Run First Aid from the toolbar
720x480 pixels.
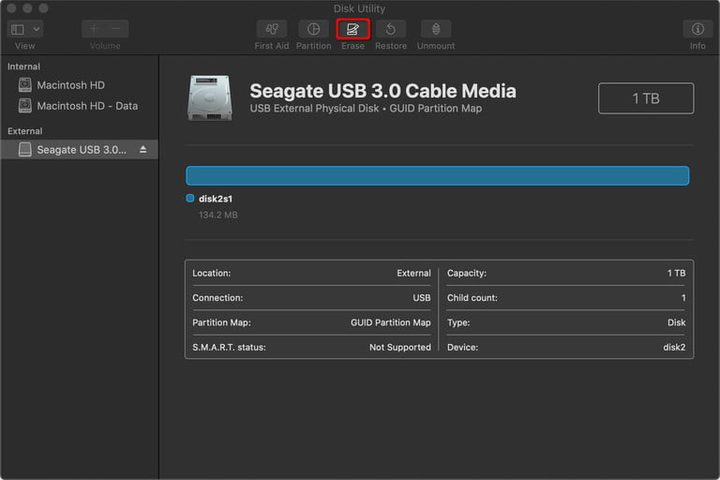[x=272, y=29]
